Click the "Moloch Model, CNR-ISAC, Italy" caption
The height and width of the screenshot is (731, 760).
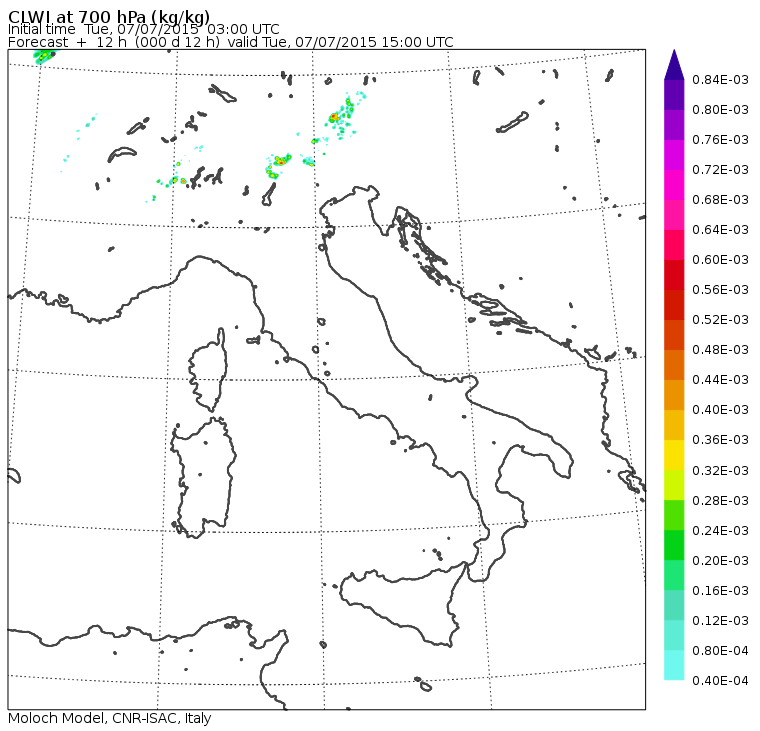(x=110, y=718)
